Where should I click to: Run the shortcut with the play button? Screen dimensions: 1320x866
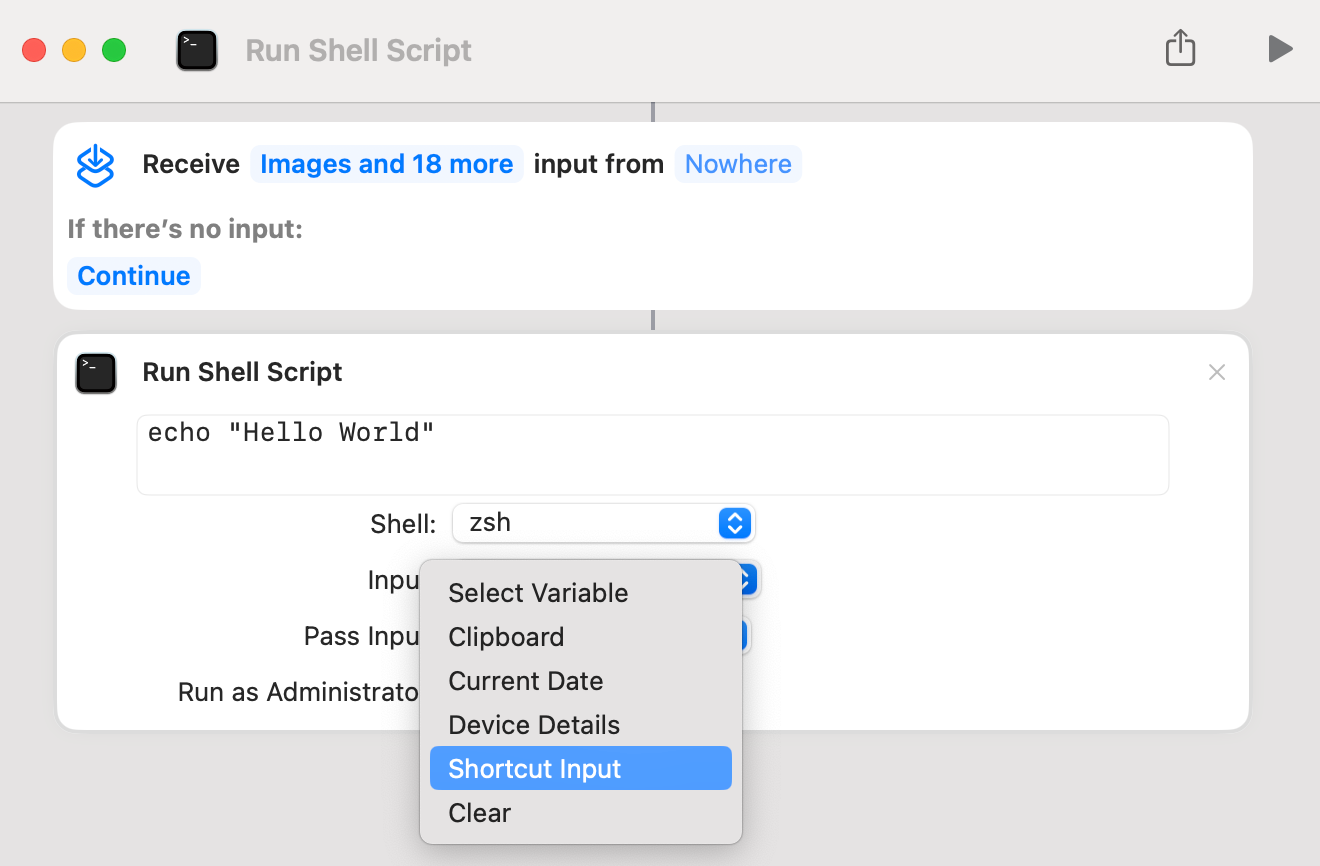(1279, 48)
